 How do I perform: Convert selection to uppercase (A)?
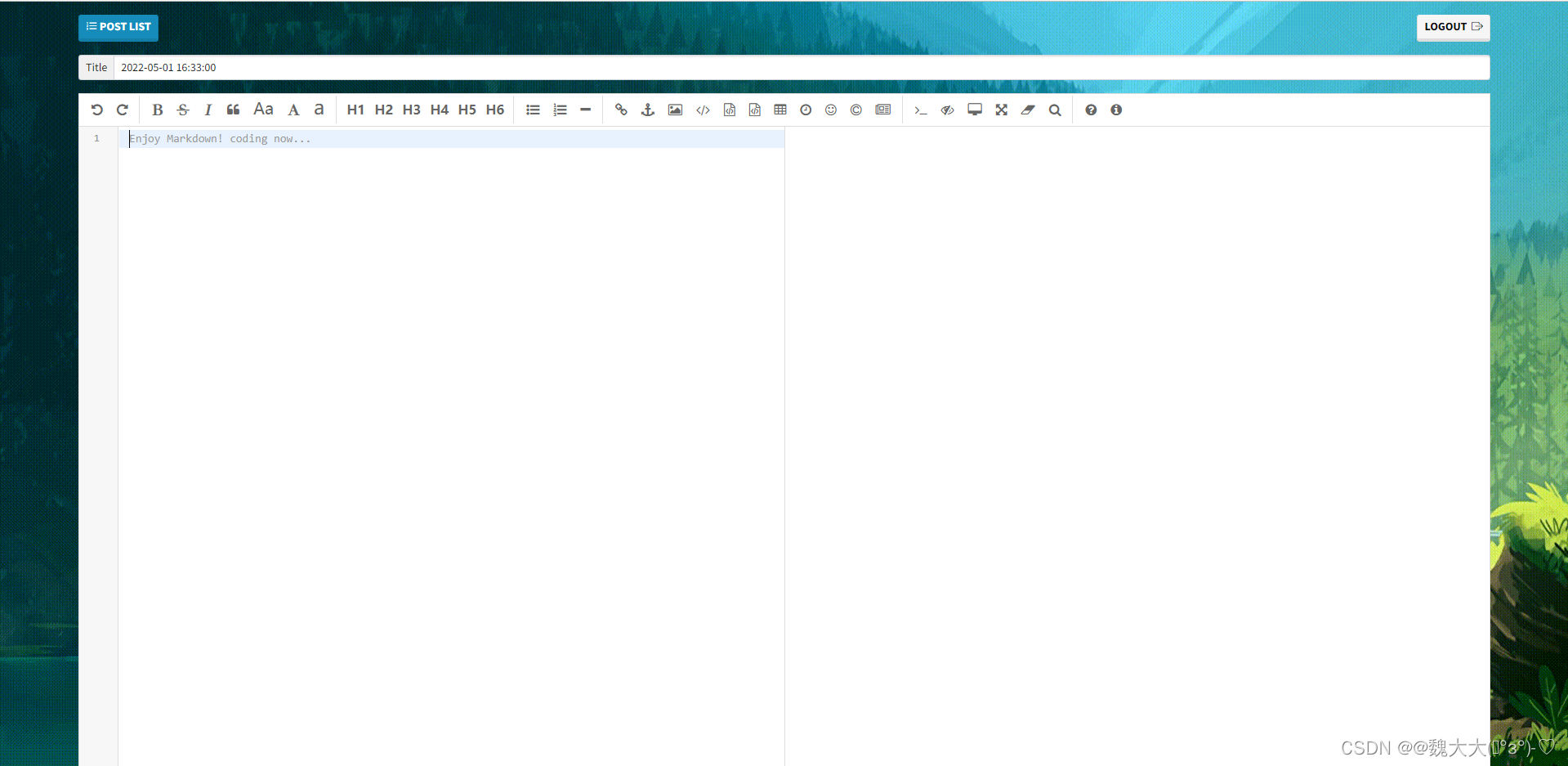tap(293, 110)
